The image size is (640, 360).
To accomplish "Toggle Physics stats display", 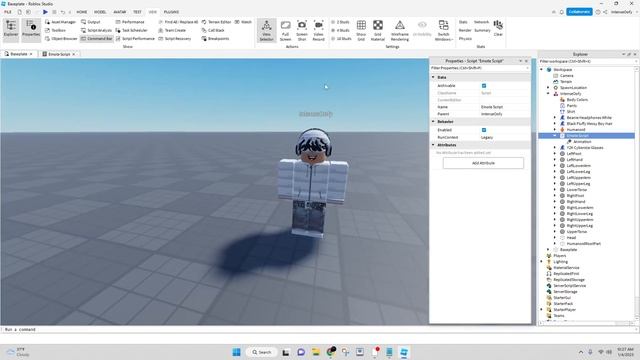I will [465, 38].
